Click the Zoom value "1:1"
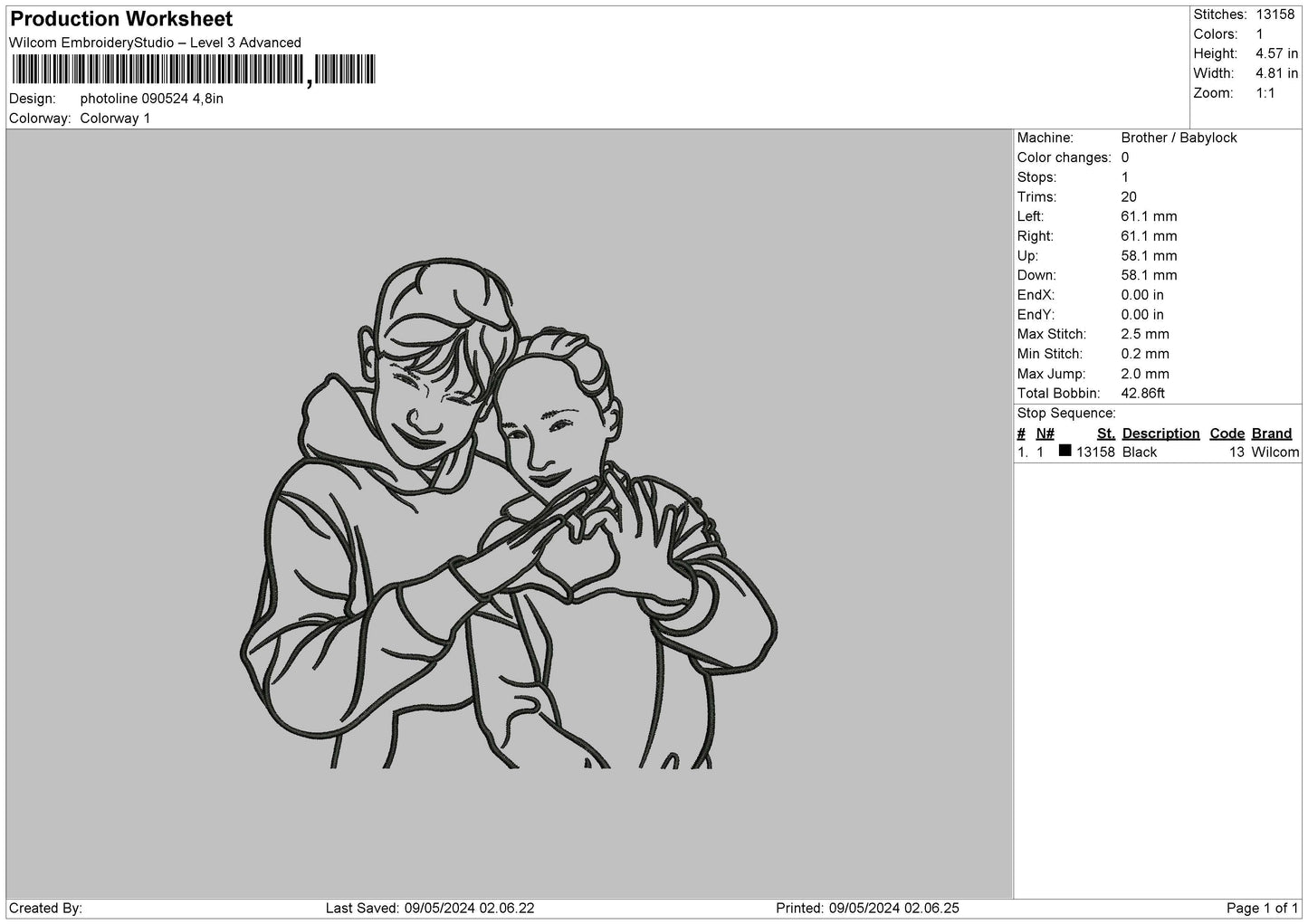The image size is (1308, 924). [x=1265, y=93]
